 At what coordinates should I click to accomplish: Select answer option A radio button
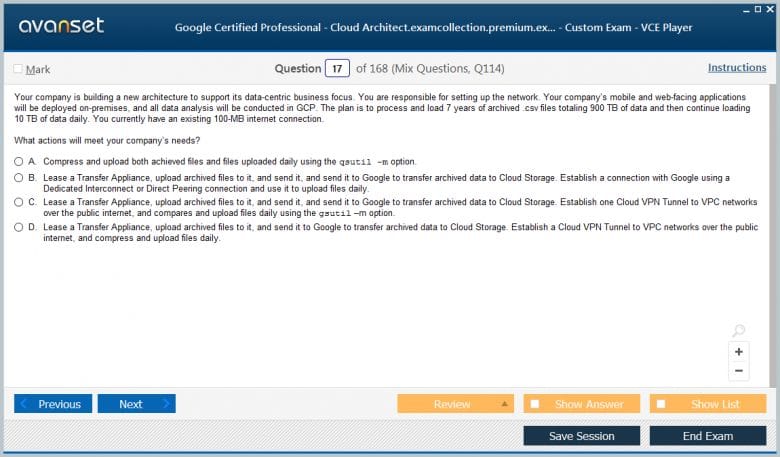click(x=18, y=161)
